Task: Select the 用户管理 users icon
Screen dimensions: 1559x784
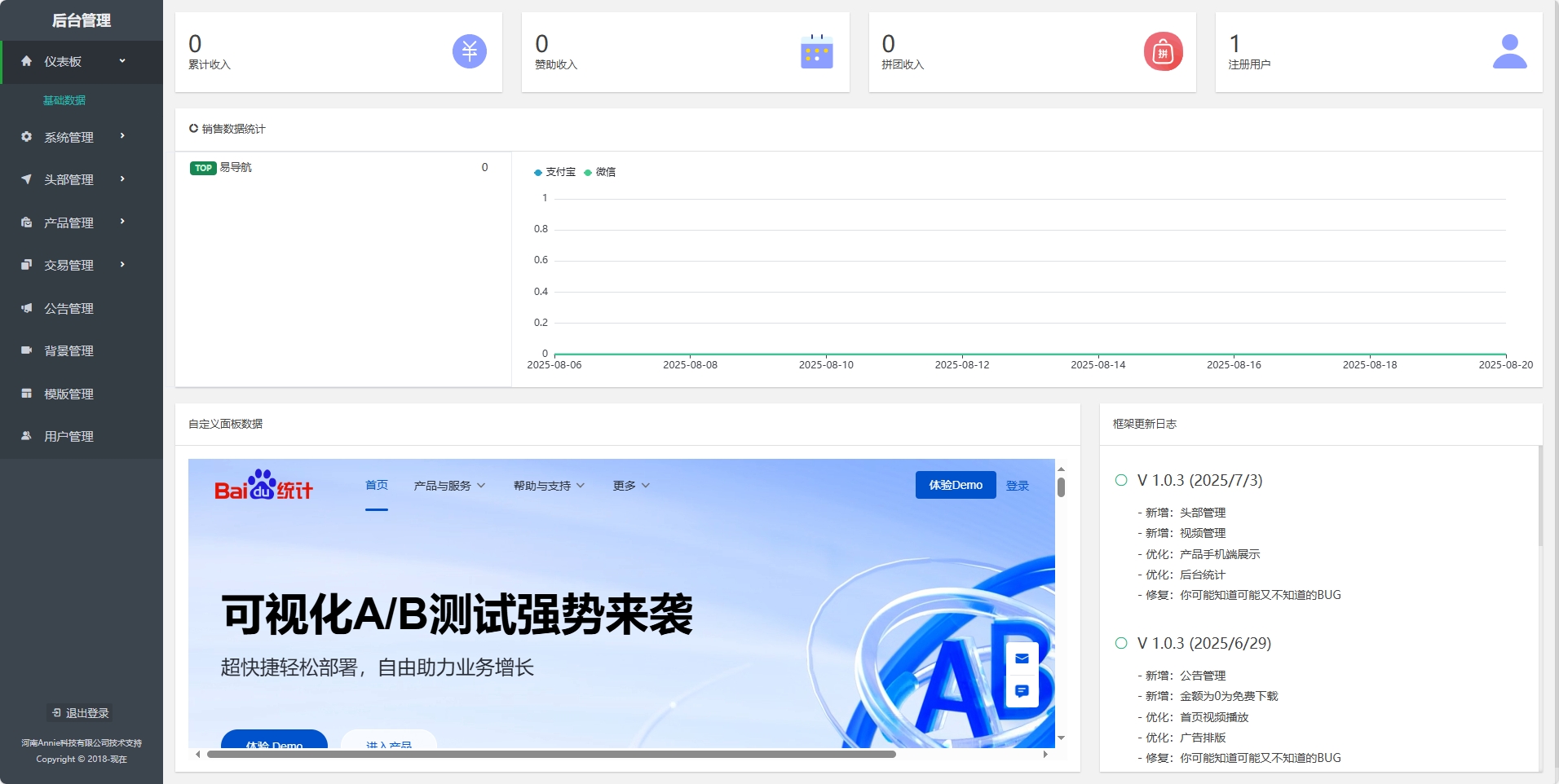Action: 27,436
